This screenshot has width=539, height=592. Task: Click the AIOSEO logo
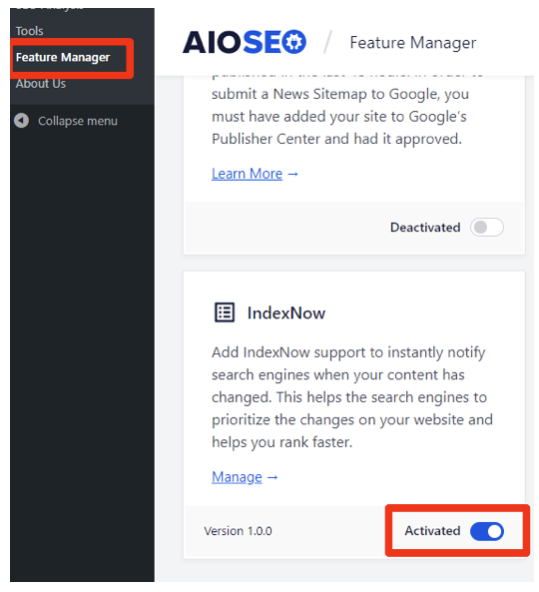point(245,42)
